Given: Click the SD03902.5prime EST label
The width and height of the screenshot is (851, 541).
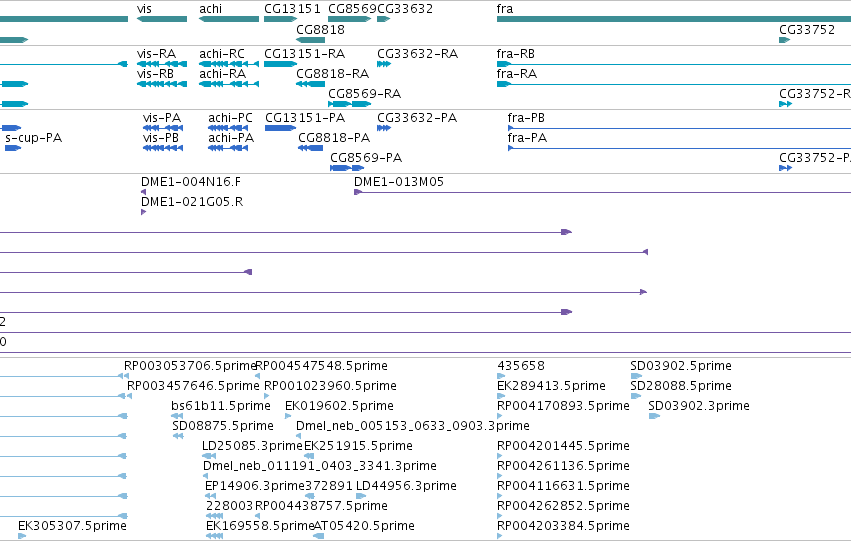Looking at the screenshot, I should pyautogui.click(x=681, y=366).
